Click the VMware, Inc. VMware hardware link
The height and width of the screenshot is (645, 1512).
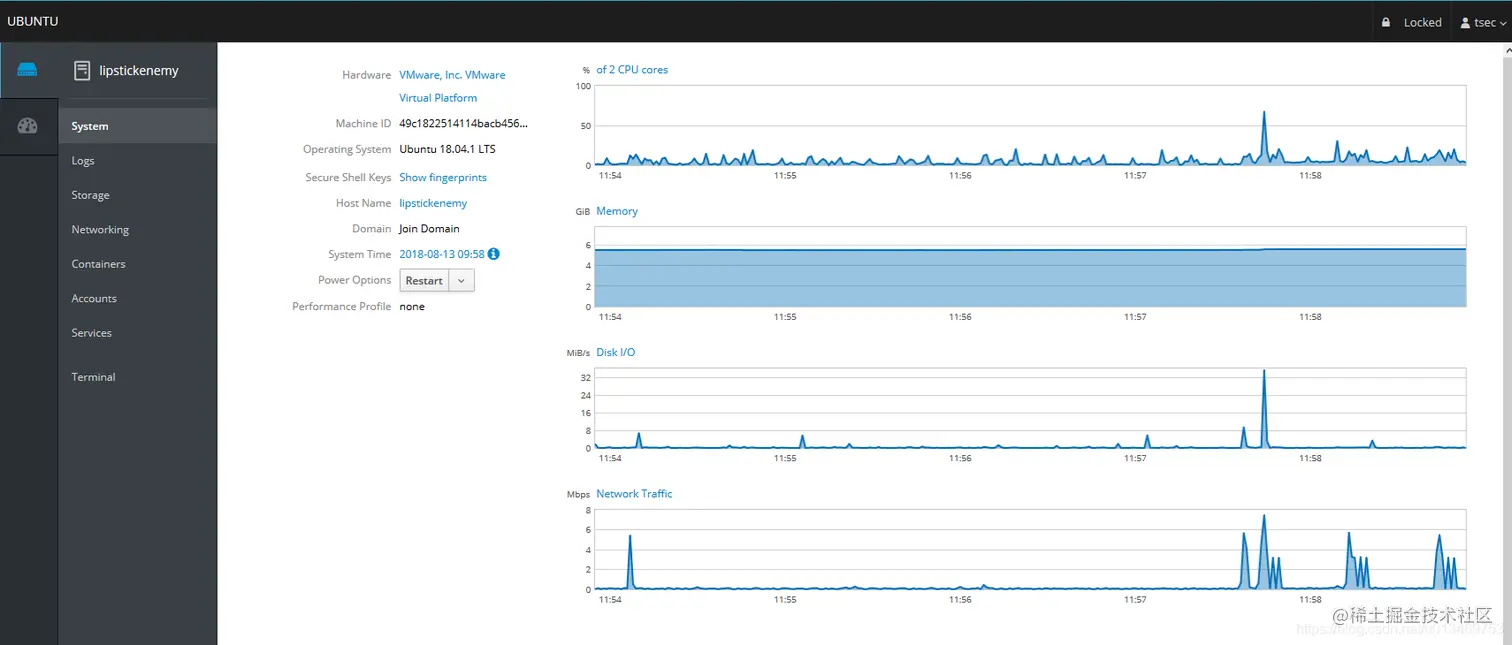pos(452,75)
